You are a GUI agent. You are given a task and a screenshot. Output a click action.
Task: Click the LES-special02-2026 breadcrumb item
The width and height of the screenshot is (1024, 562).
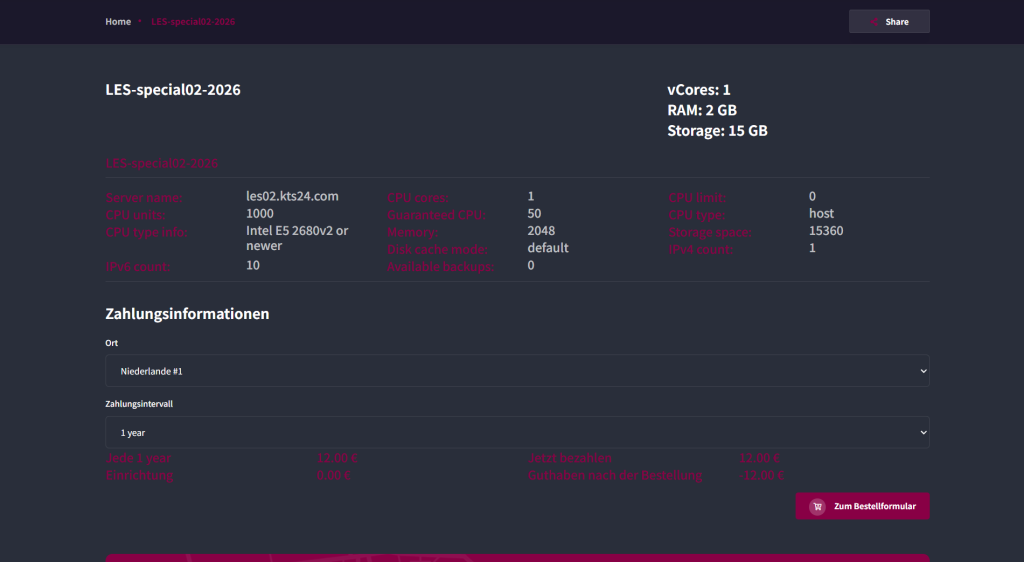193,22
